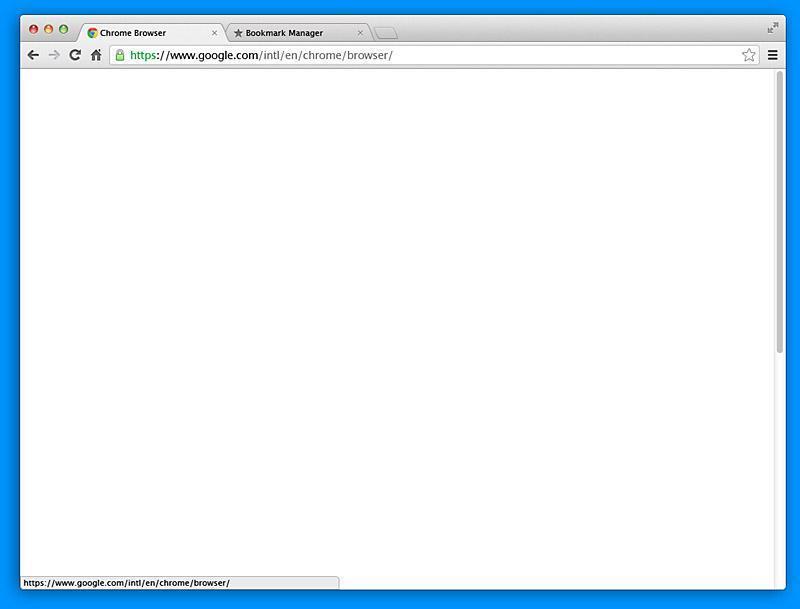Open the Chrome customization menu list
The height and width of the screenshot is (609, 800).
click(x=772, y=55)
